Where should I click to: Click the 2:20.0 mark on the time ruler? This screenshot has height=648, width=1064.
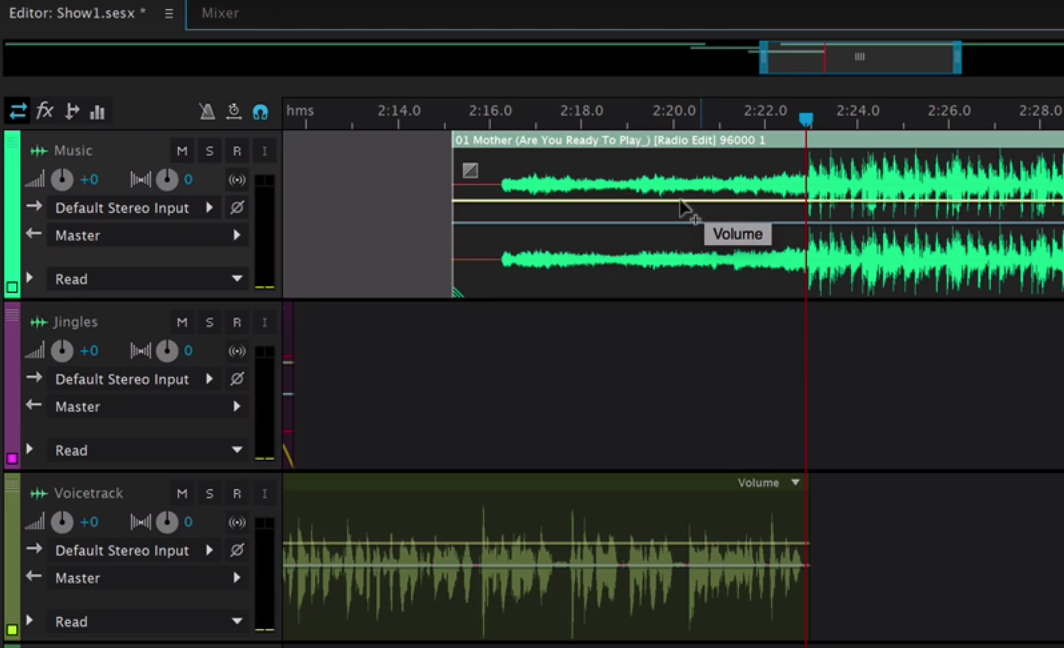click(x=674, y=111)
